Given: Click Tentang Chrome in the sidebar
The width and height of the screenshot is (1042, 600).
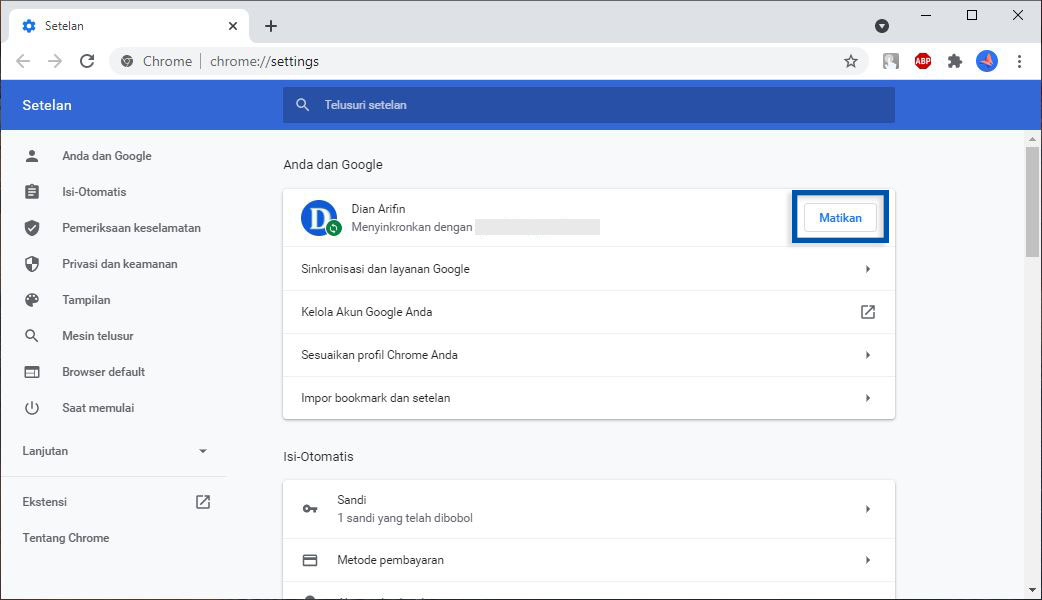Looking at the screenshot, I should [x=65, y=537].
